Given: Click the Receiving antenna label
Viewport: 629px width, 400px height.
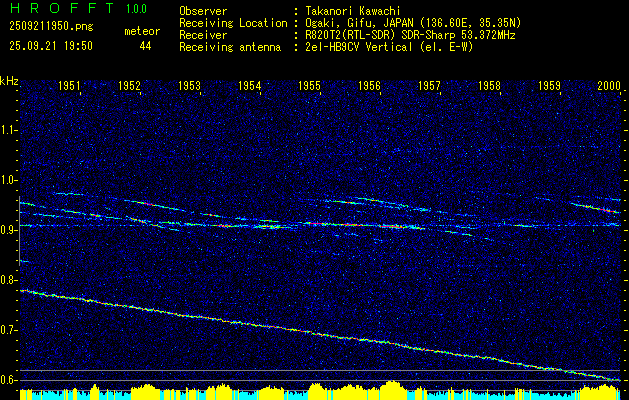Looking at the screenshot, I should (x=230, y=47).
